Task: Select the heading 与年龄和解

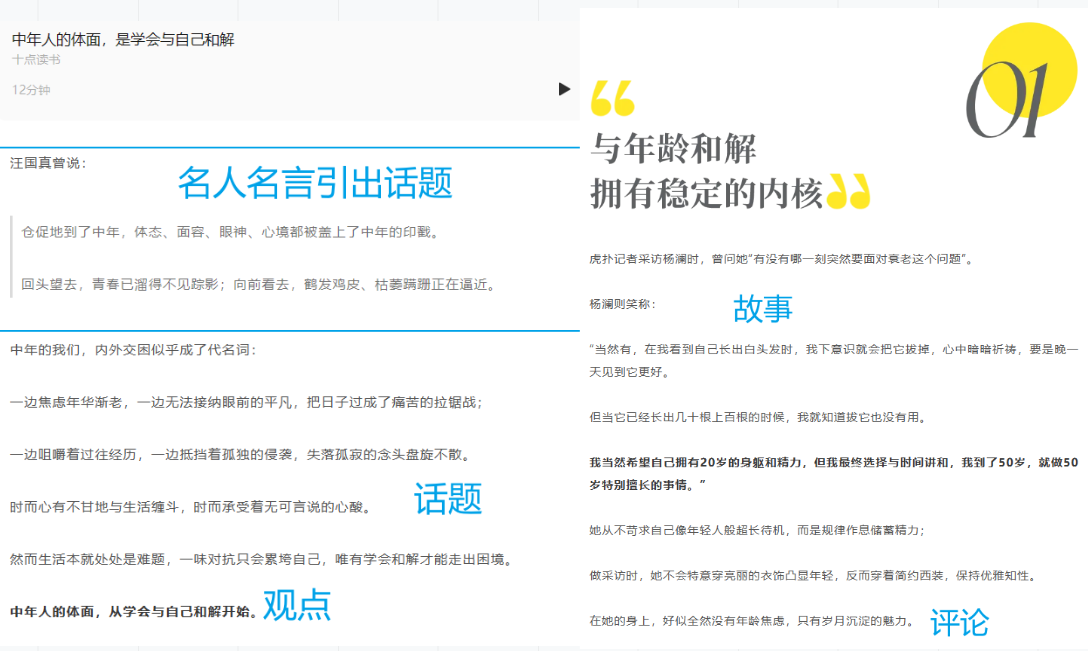Action: (x=673, y=149)
